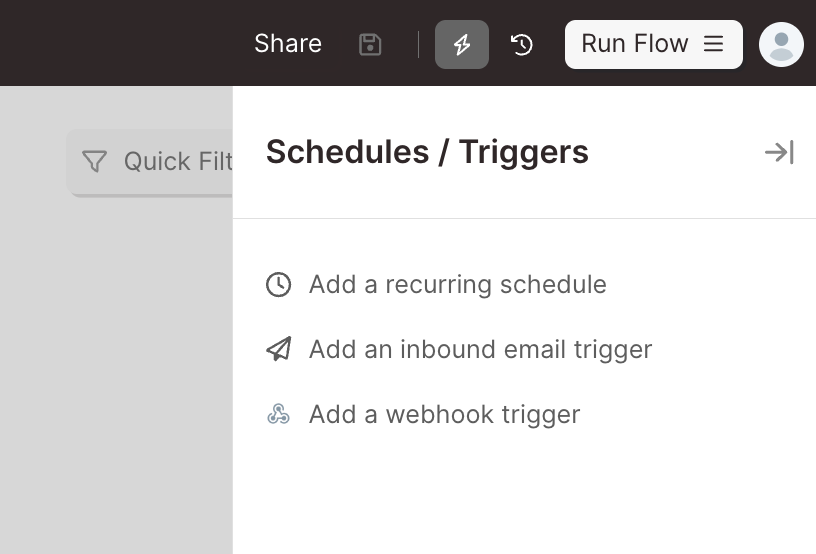
Task: Save the flow using floppy disk icon
Action: point(370,44)
